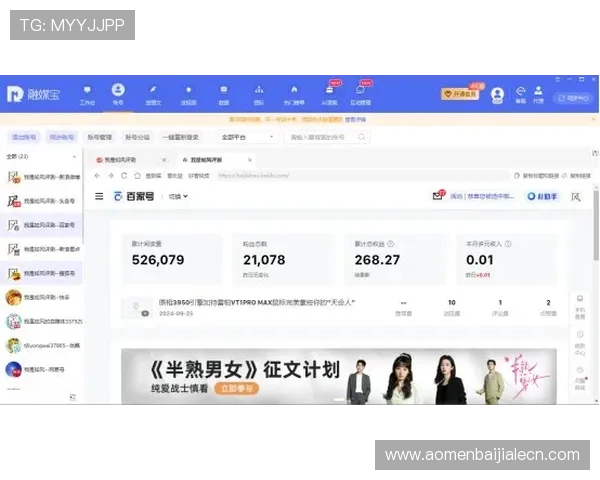The width and height of the screenshot is (600, 480).
Task: Focus the account search input field
Action: coord(327,137)
